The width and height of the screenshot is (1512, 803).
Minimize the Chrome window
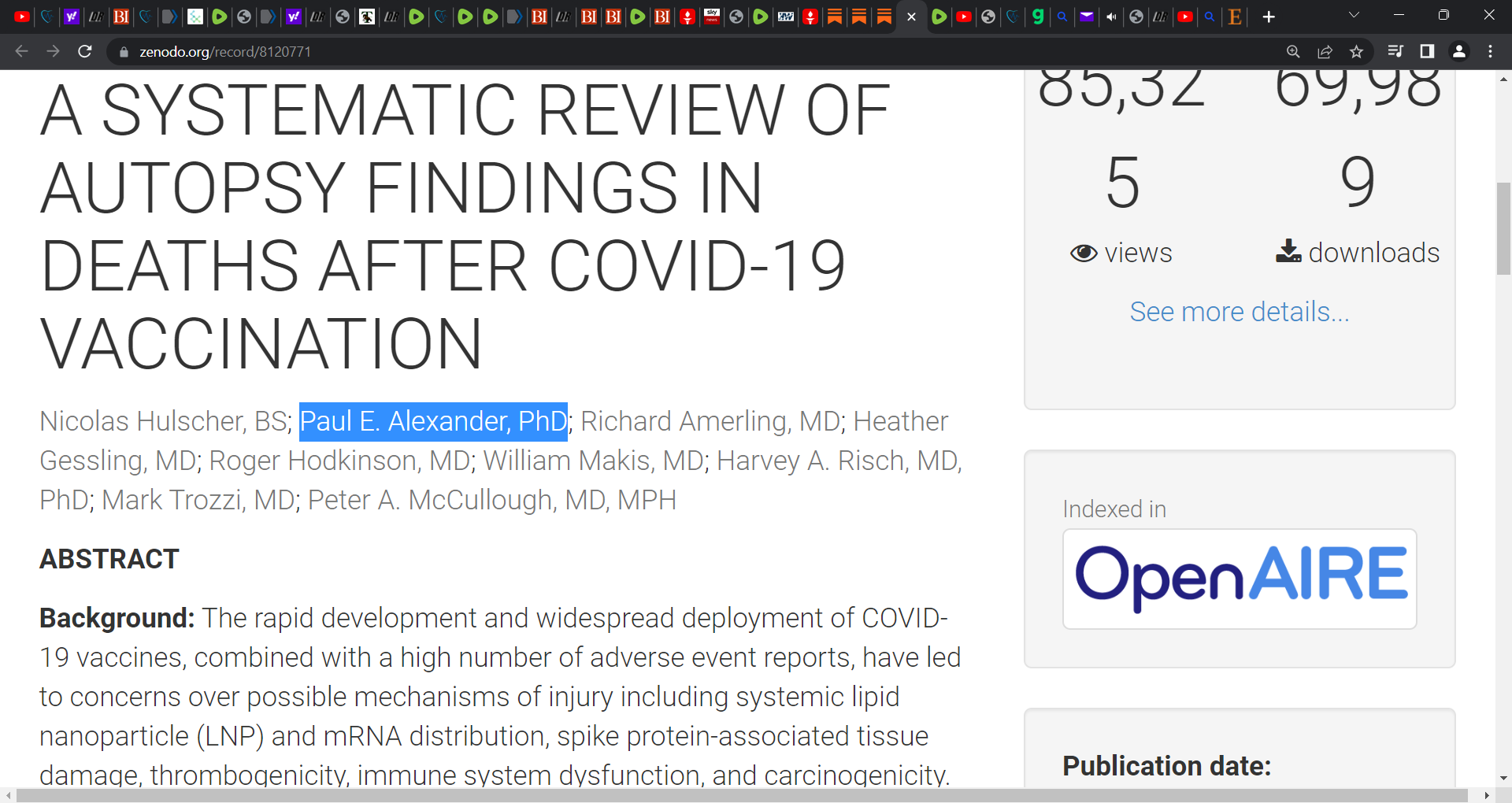pos(1399,15)
